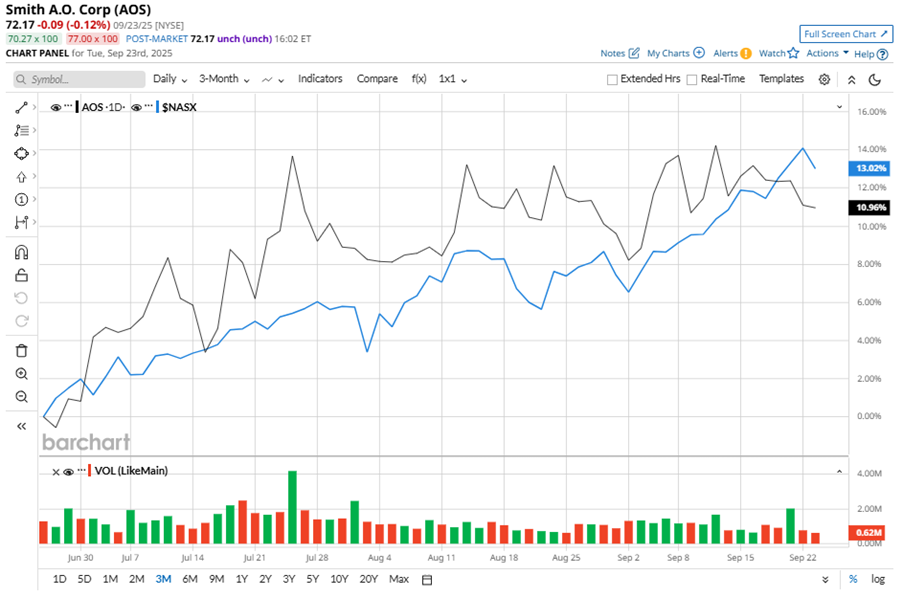Add chart with My Charts plus icon
903x597 pixels.
(x=699, y=52)
